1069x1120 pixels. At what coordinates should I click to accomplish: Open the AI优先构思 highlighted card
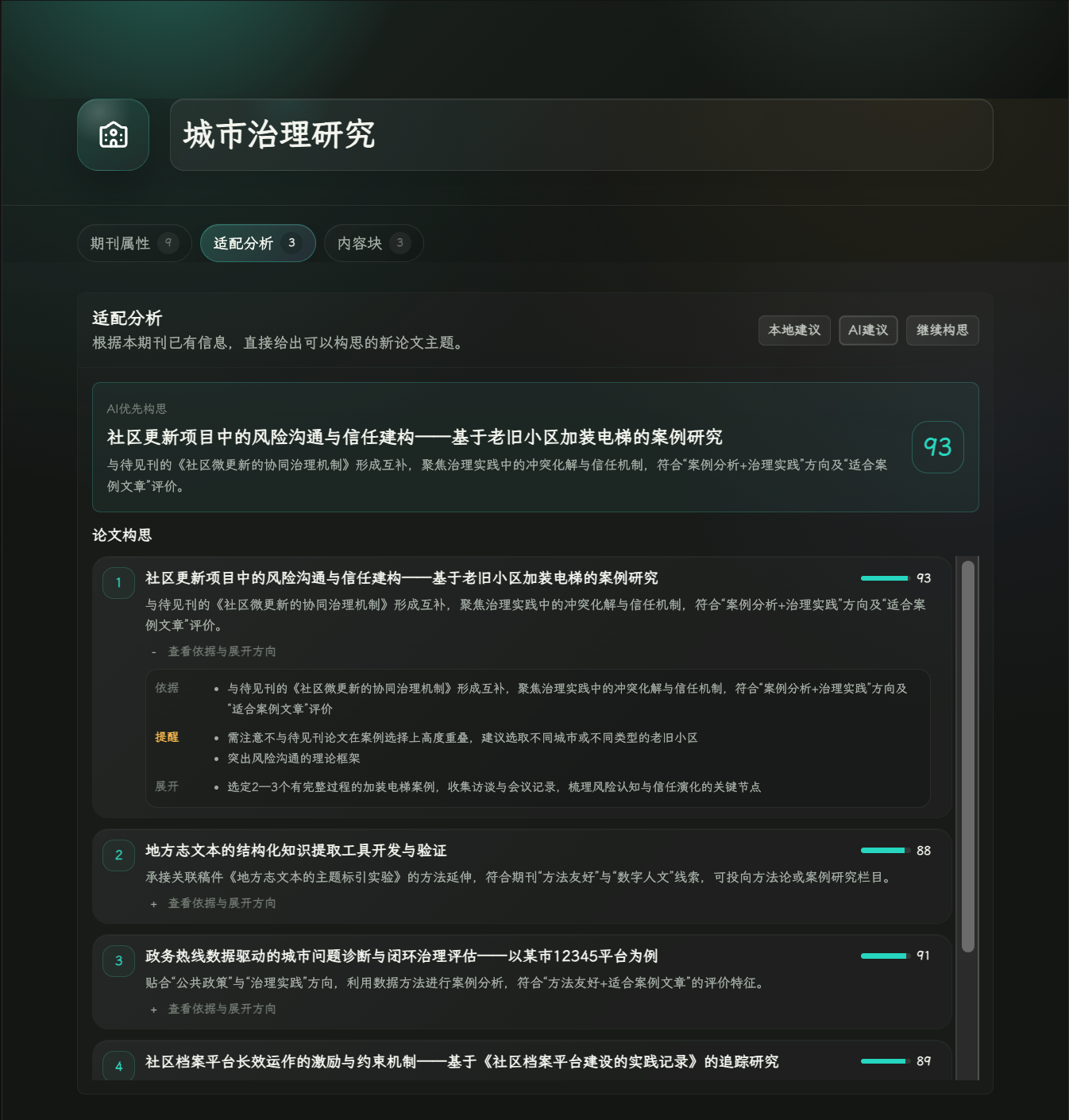click(535, 447)
